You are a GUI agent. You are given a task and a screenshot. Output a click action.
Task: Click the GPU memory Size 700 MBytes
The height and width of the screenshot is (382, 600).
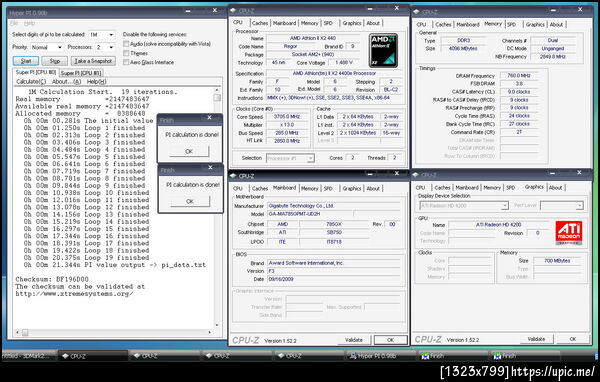coord(557,261)
